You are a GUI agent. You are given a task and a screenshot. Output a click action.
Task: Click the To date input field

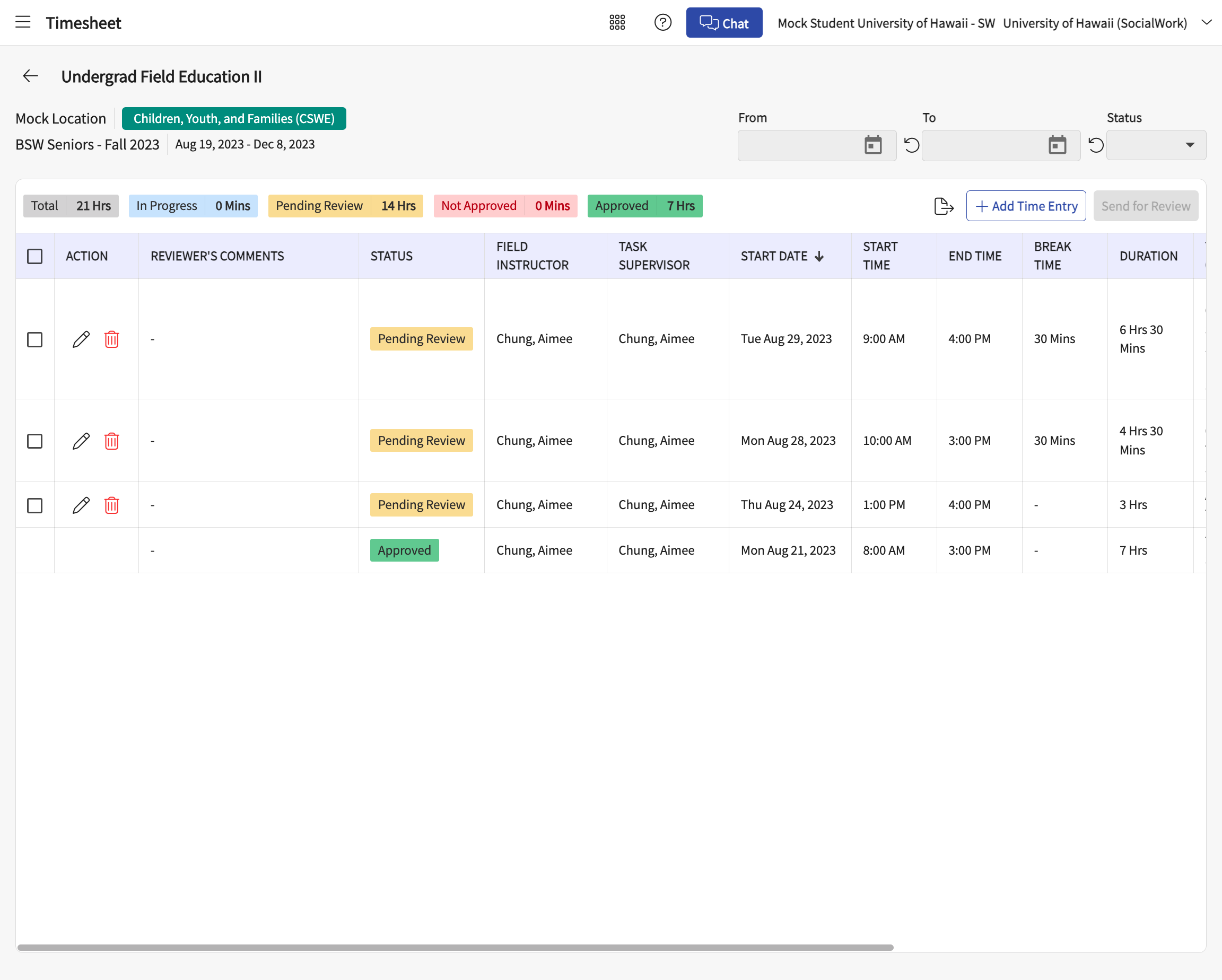click(1001, 145)
